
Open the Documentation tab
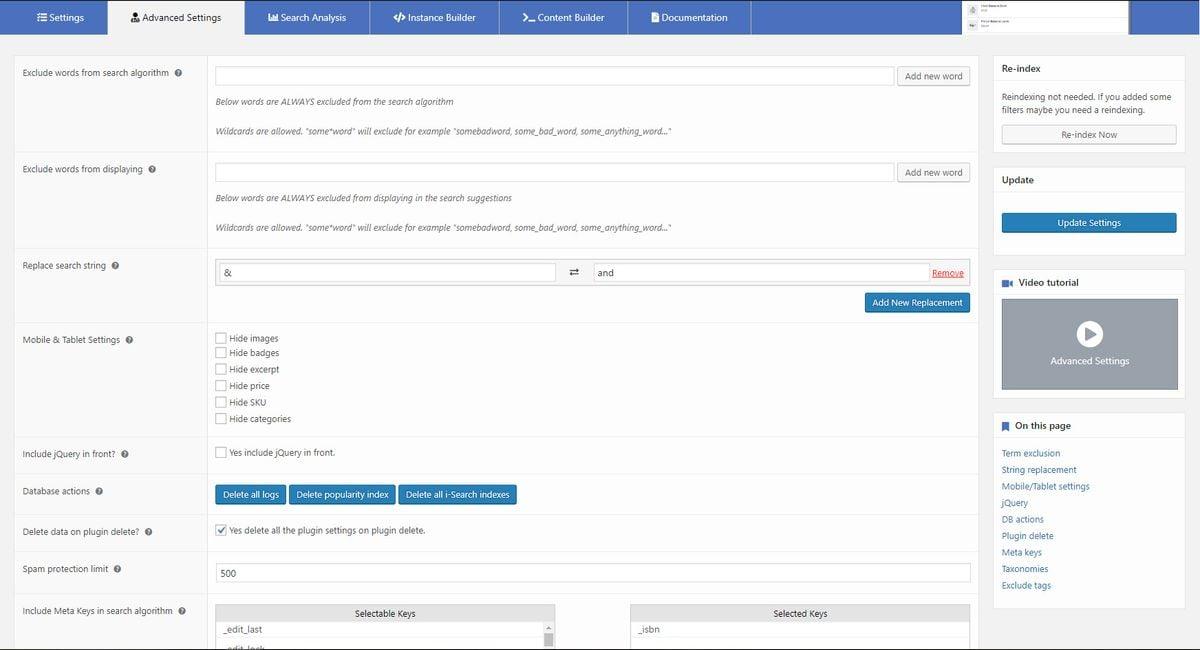click(689, 17)
